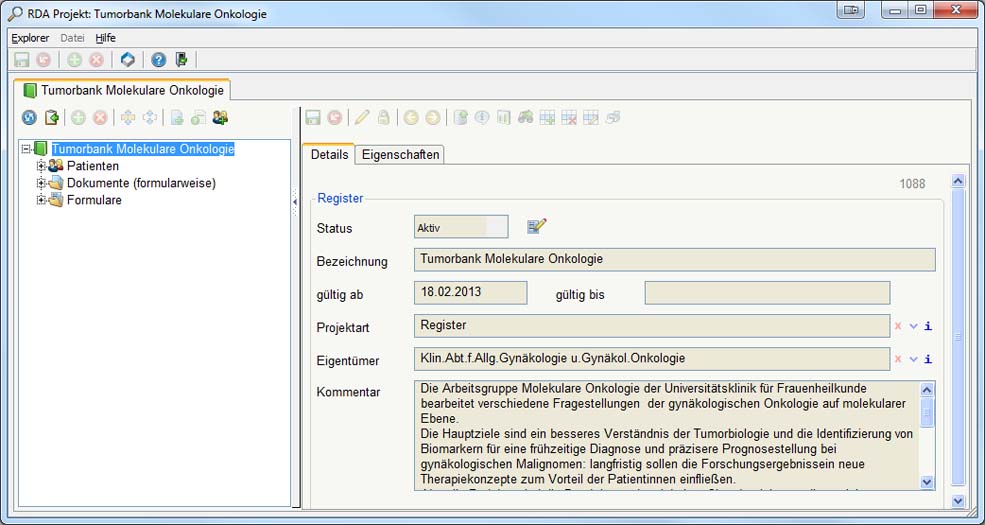Click the gültig bis date field
985x525 pixels.
(x=766, y=293)
